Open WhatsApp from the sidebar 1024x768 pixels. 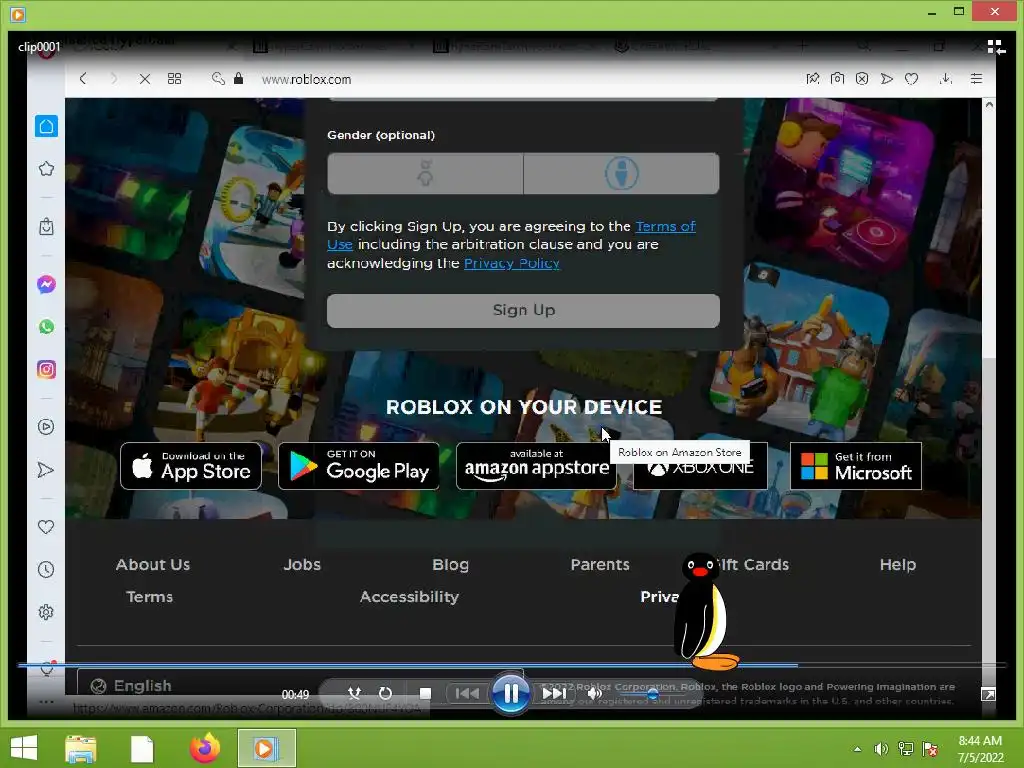pos(46,327)
